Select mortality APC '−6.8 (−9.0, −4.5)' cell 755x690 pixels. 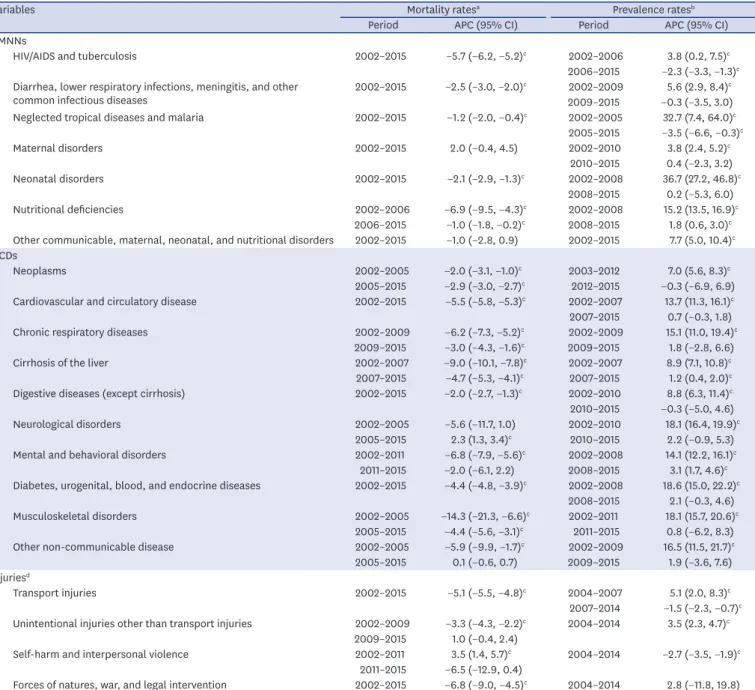485,685
